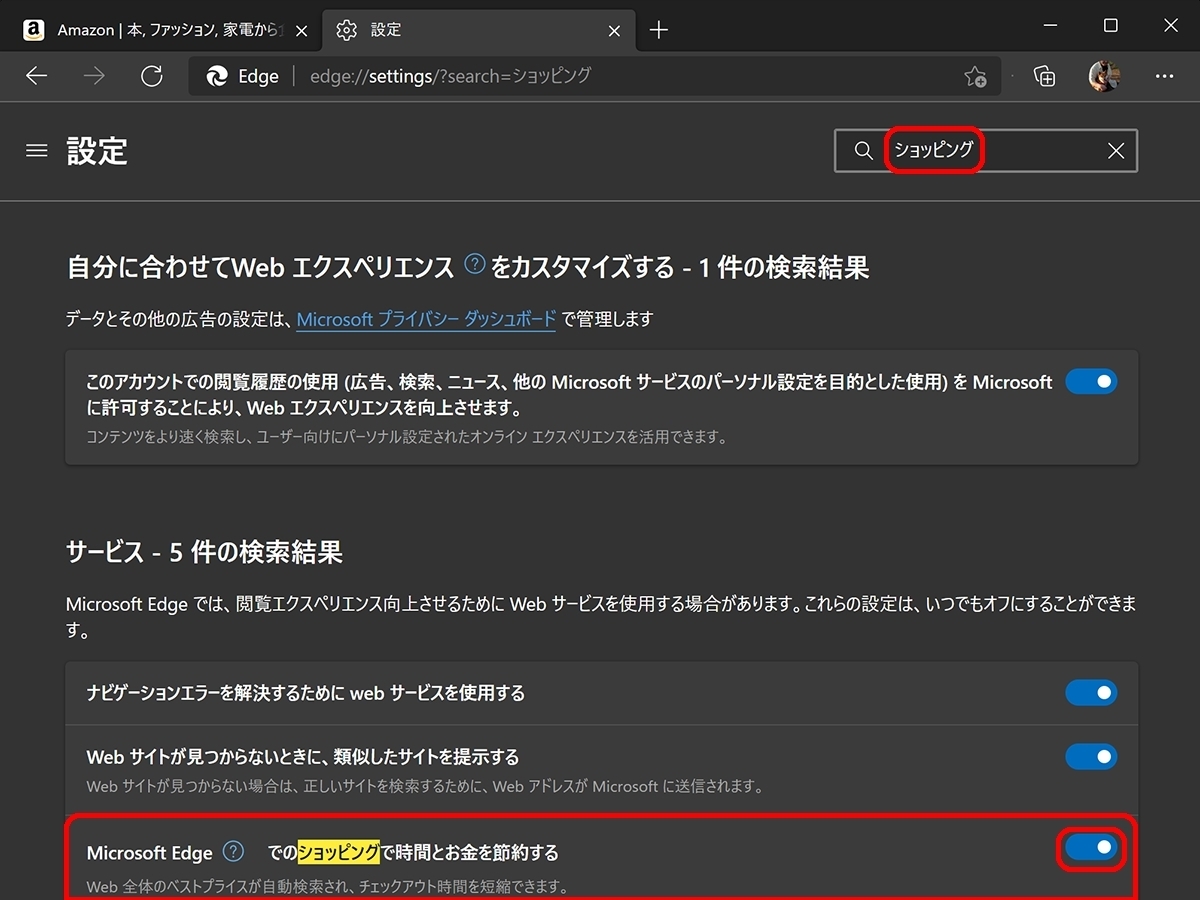The image size is (1200, 900).
Task: Click the Edge logo in address bar
Action: pyautogui.click(x=216, y=76)
